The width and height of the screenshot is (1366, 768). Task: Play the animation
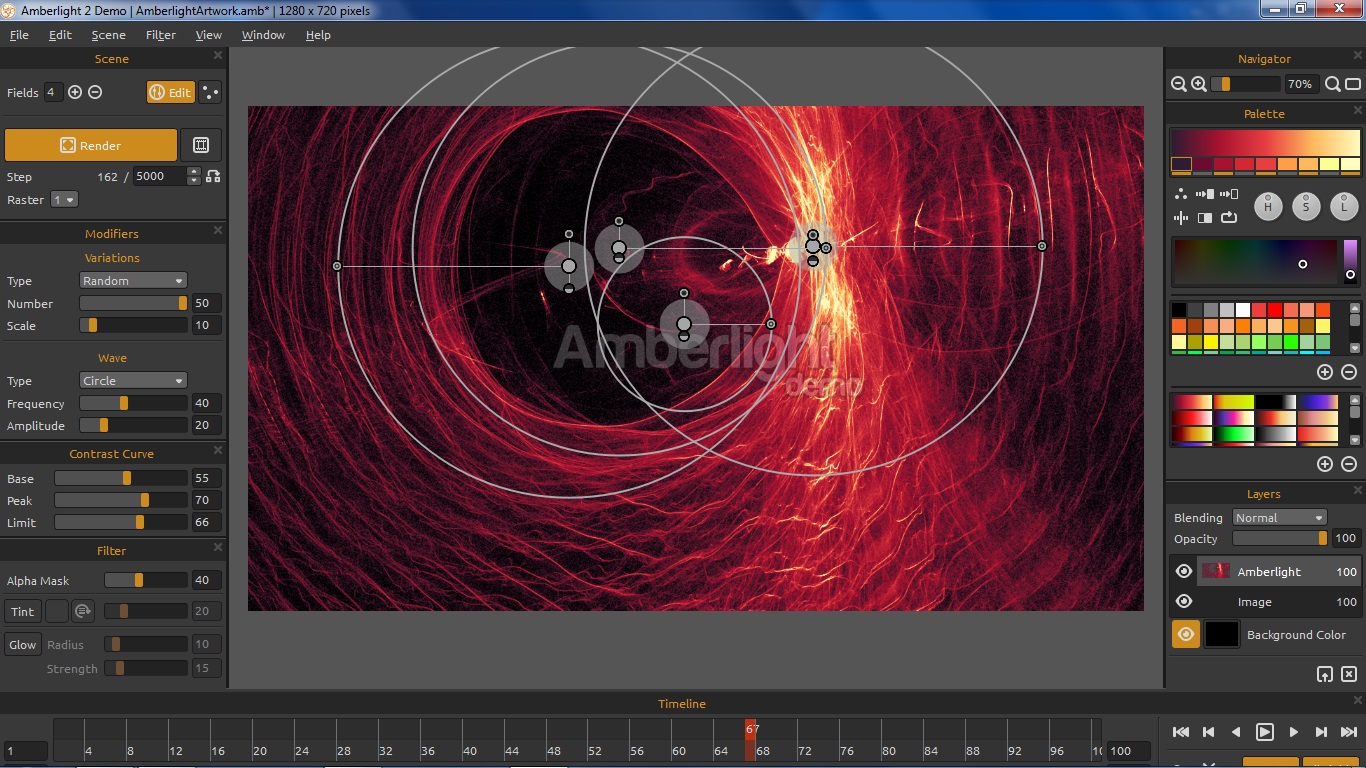(1265, 732)
